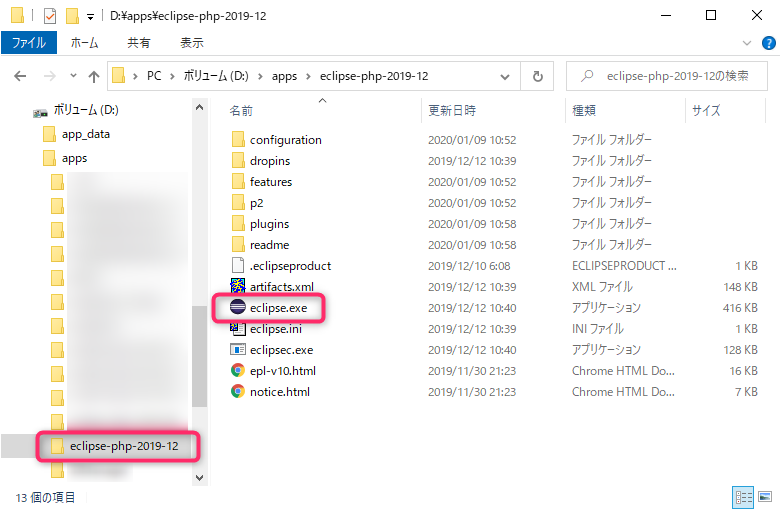Viewport: 781px width, 510px height.
Task: Click the 128 KB size cell
Action: coord(740,350)
